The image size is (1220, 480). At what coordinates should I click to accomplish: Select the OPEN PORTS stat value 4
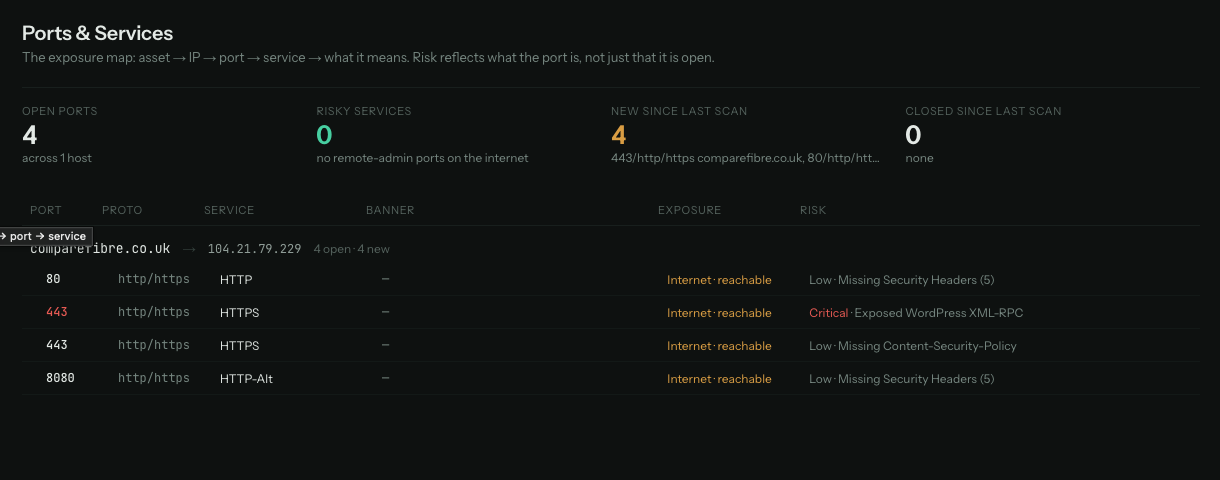(30, 135)
